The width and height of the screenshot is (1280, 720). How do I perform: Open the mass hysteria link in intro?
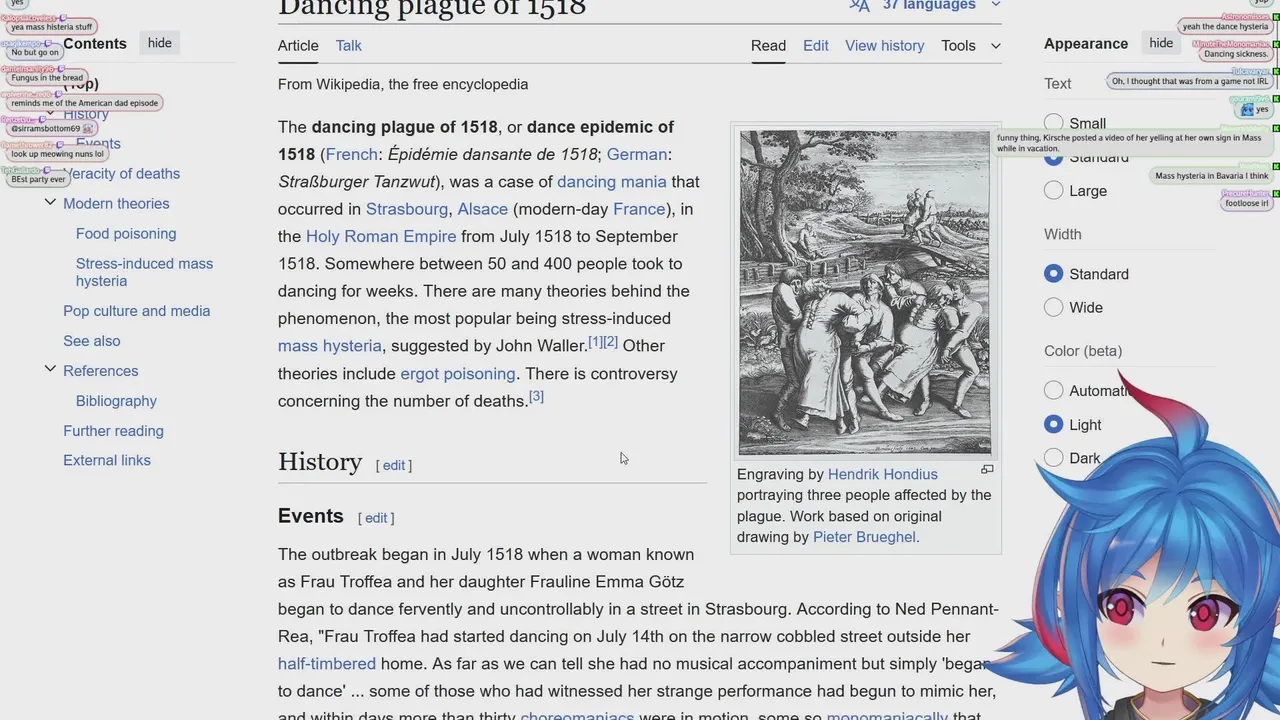tap(330, 346)
